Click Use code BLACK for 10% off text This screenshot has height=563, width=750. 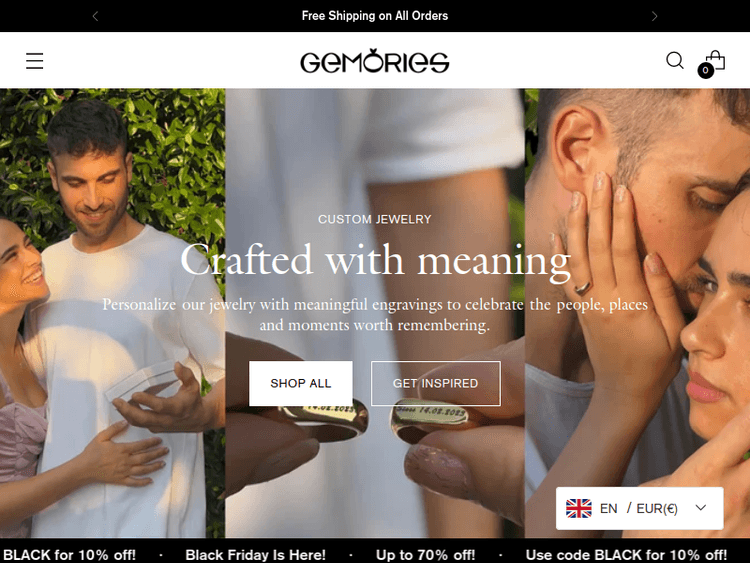[626, 555]
